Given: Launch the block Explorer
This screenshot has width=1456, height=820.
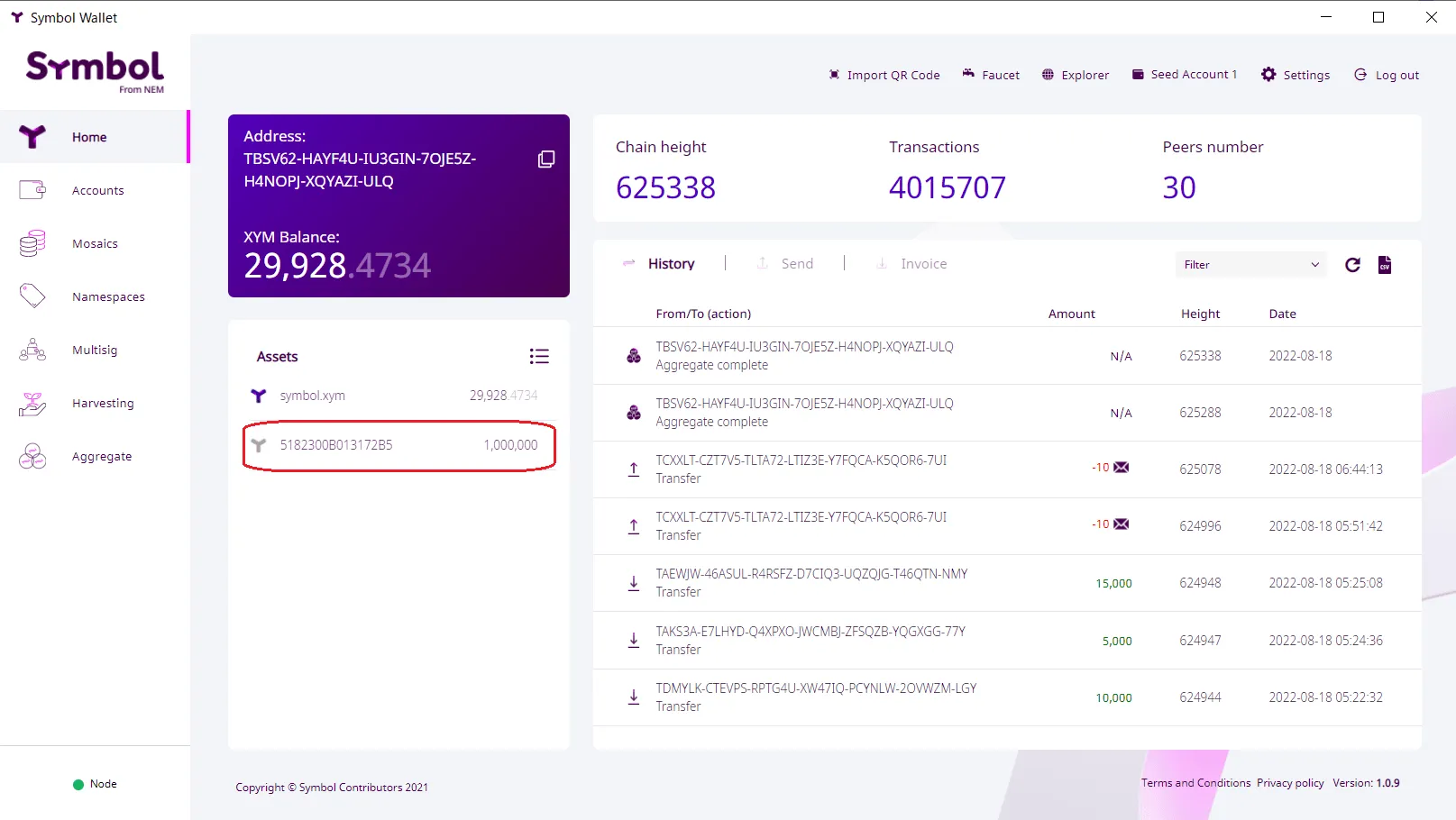Looking at the screenshot, I should tap(1076, 75).
